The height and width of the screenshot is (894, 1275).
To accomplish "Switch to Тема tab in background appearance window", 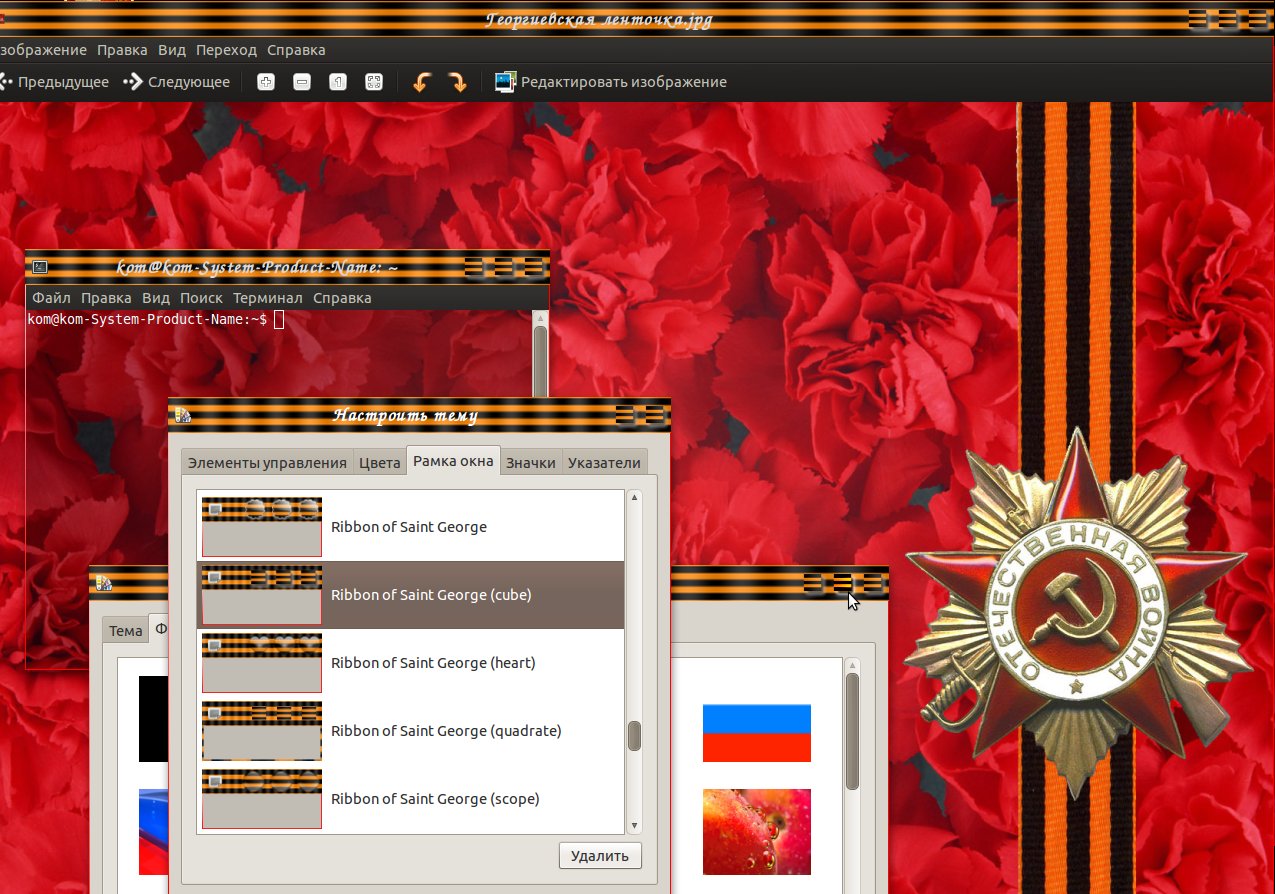I will click(x=126, y=631).
